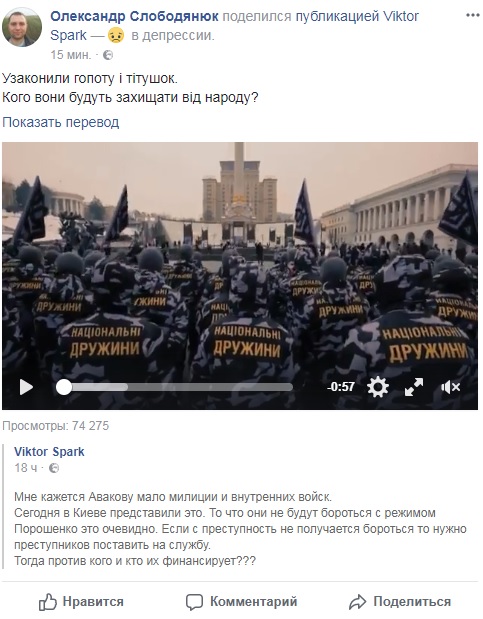Play the video with the play button
Image resolution: width=483 pixels, height=619 pixels.
(x=26, y=387)
